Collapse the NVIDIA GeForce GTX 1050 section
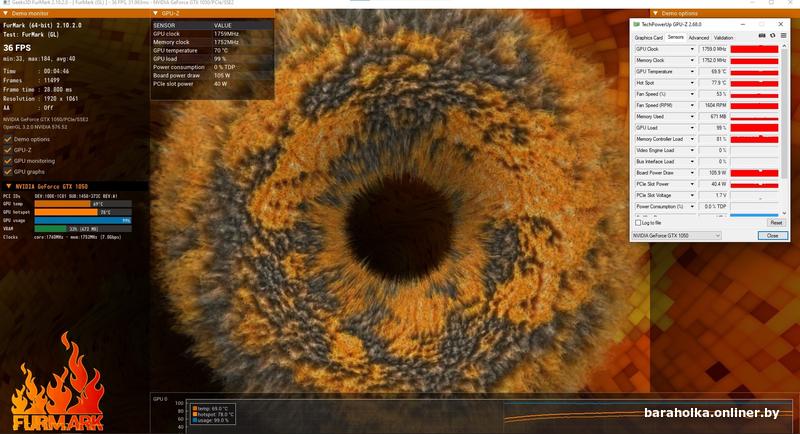Screen dimensions: 800x434 point(7,186)
